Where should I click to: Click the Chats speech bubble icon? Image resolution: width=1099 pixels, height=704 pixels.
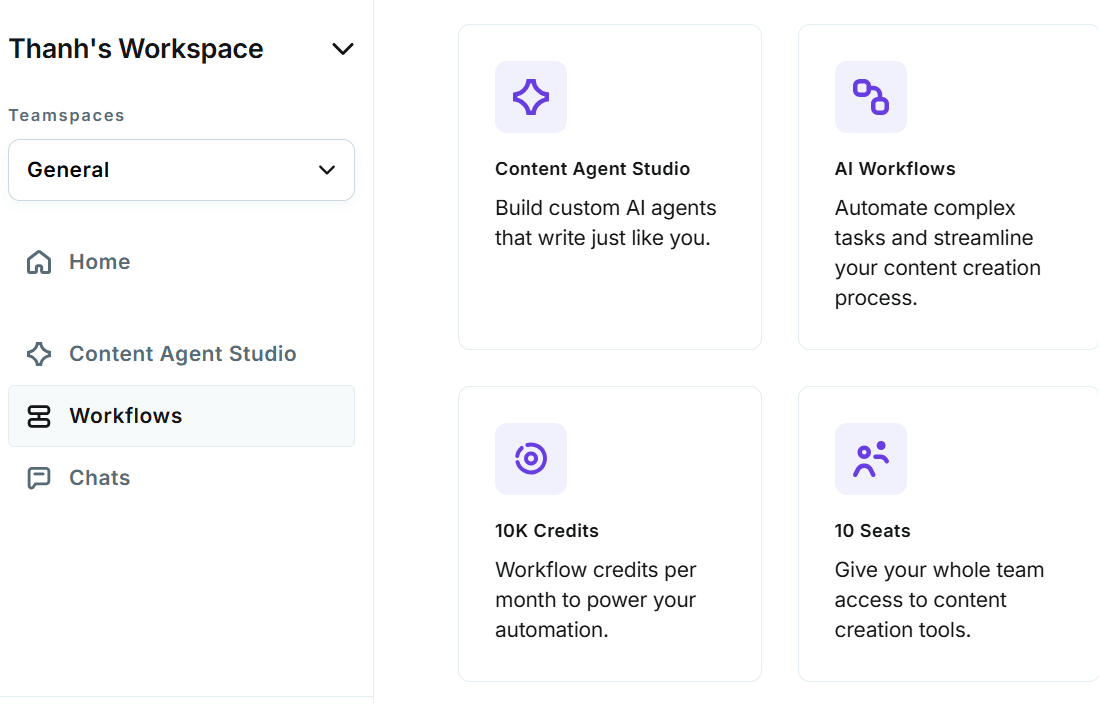click(x=39, y=478)
